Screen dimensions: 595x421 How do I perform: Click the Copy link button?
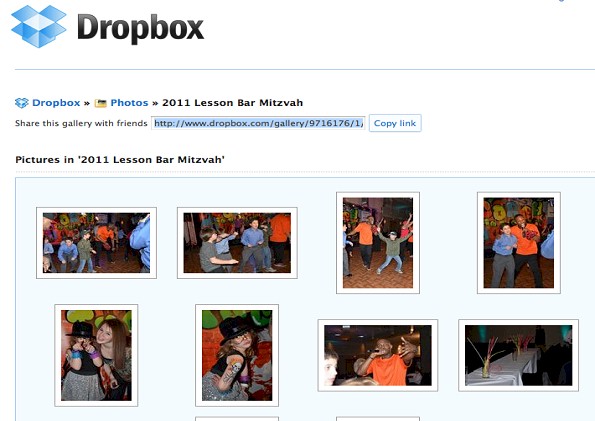[x=395, y=123]
